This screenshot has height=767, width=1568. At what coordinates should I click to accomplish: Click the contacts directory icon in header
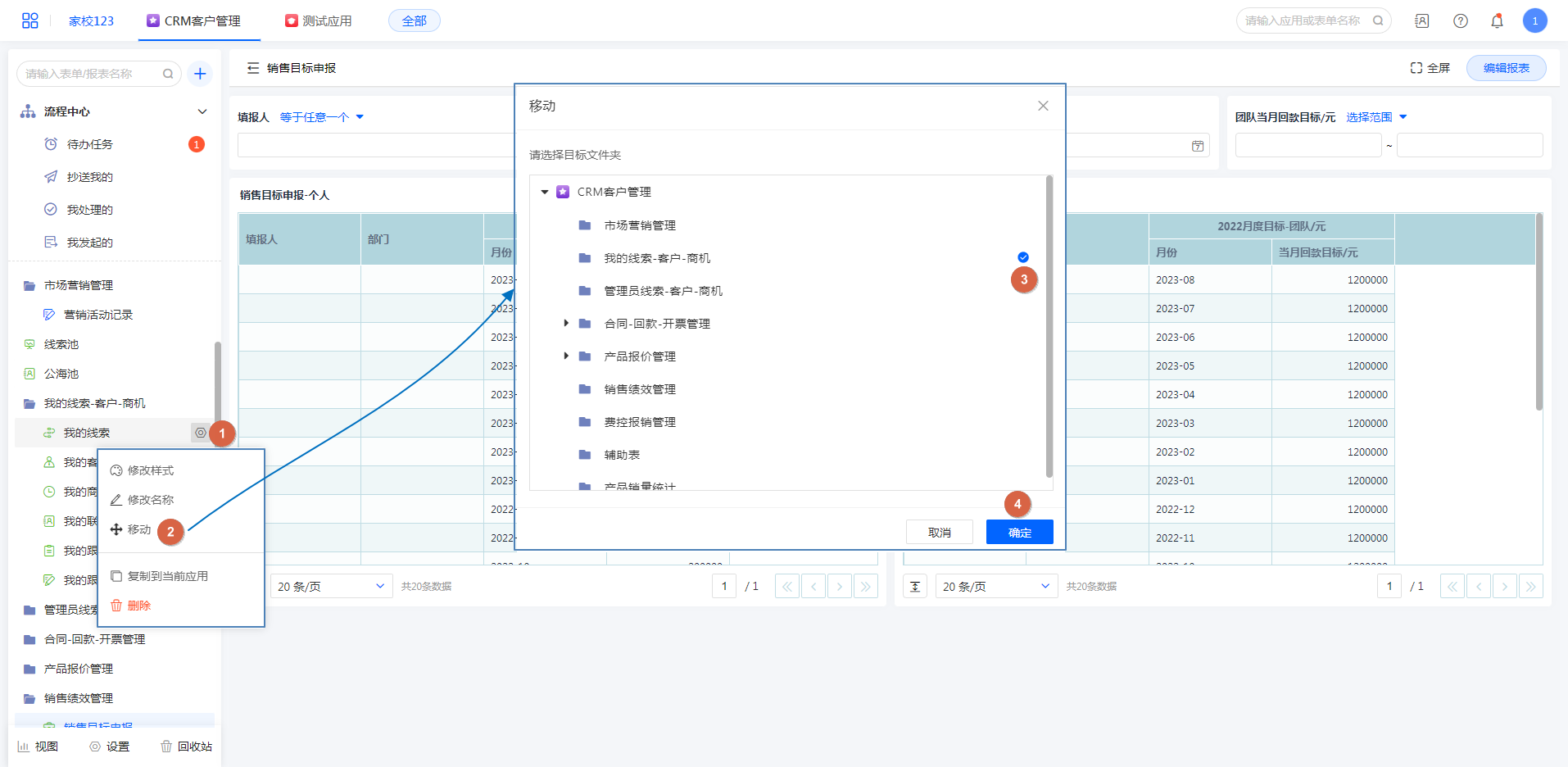click(x=1422, y=21)
